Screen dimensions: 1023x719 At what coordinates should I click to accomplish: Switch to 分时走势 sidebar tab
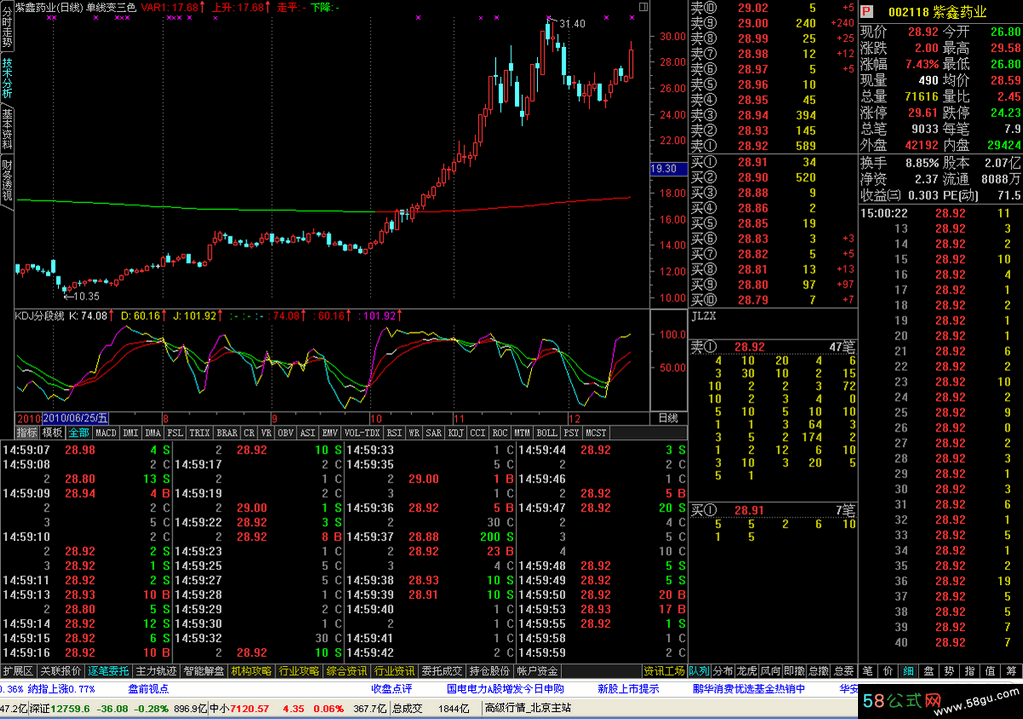[7, 27]
